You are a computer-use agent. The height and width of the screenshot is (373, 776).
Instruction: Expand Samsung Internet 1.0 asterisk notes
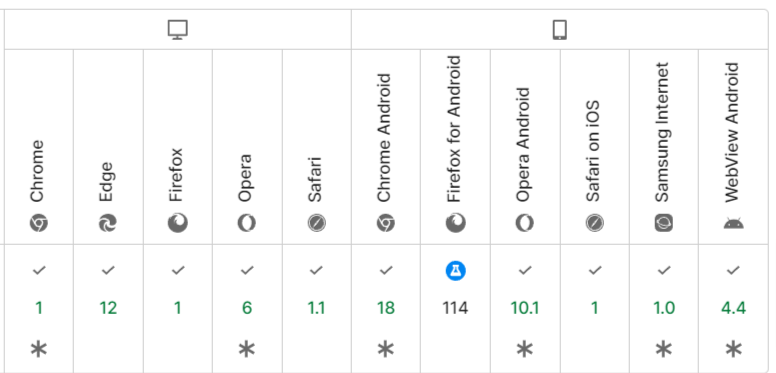(664, 350)
